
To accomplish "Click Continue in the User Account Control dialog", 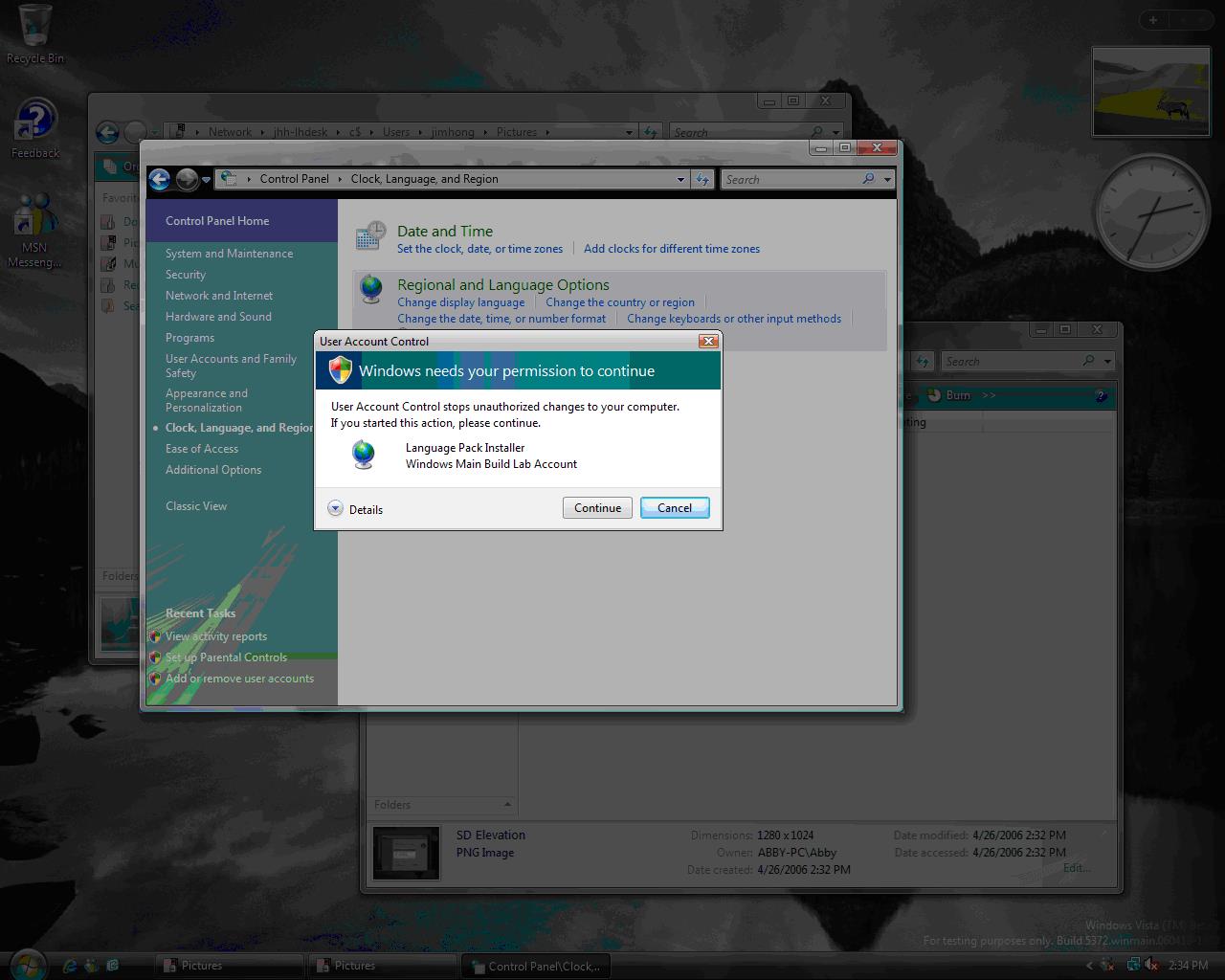I will coord(597,508).
